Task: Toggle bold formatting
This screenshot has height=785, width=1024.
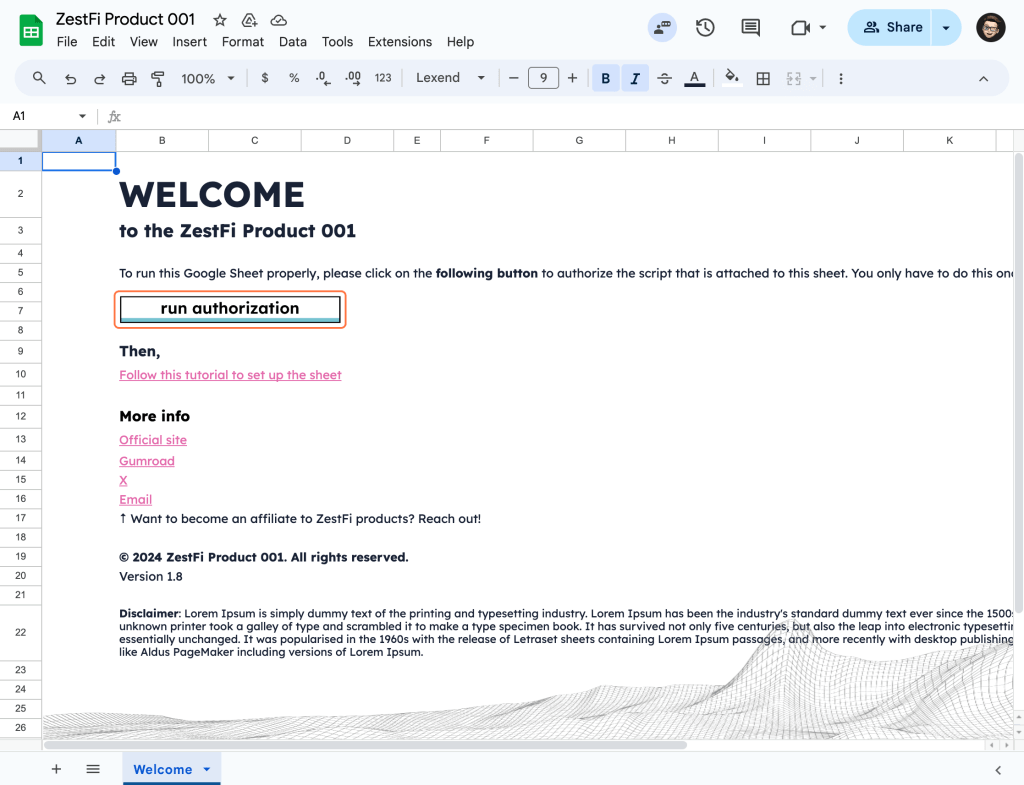Action: point(605,77)
